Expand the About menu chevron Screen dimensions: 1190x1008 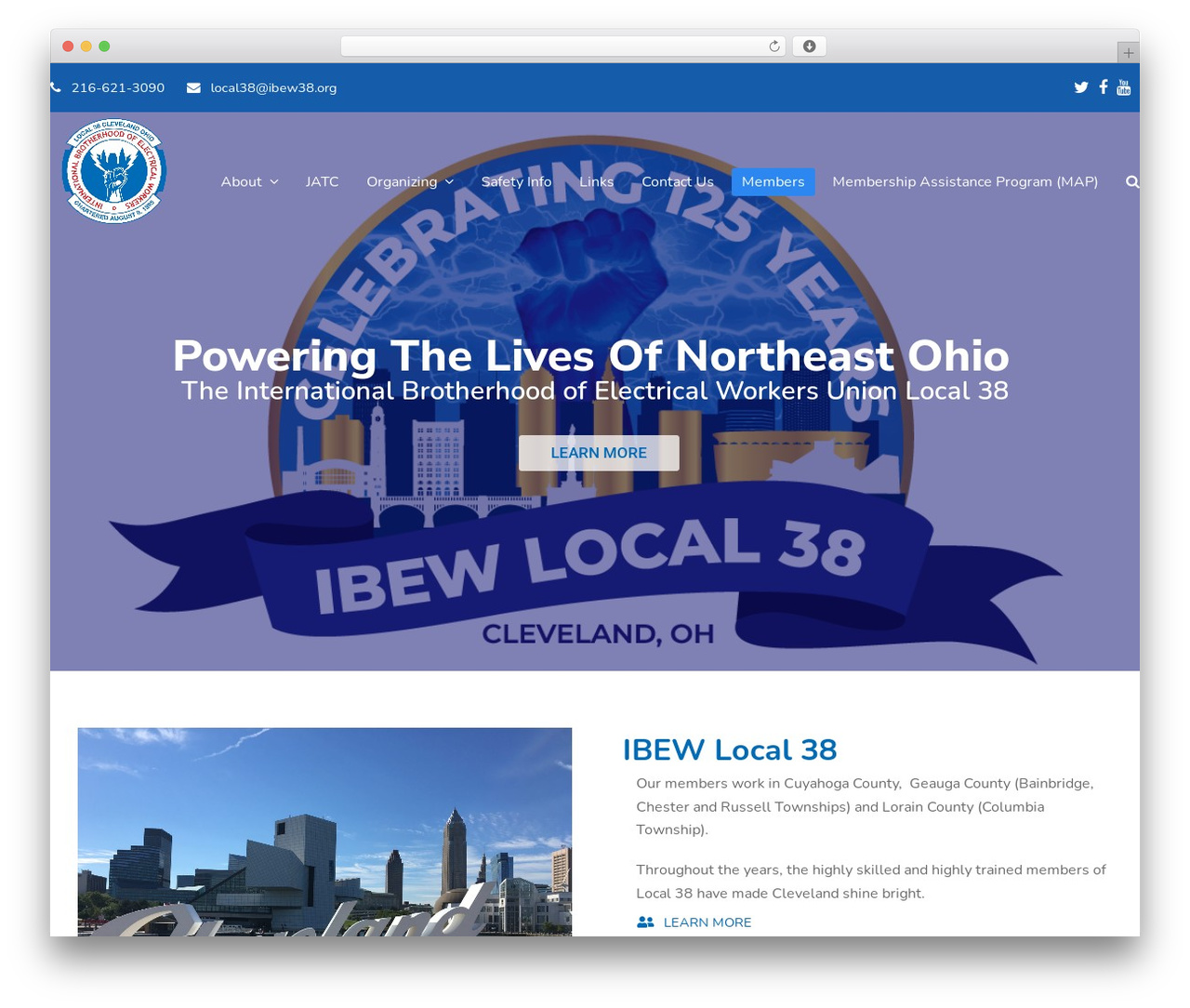point(274,182)
